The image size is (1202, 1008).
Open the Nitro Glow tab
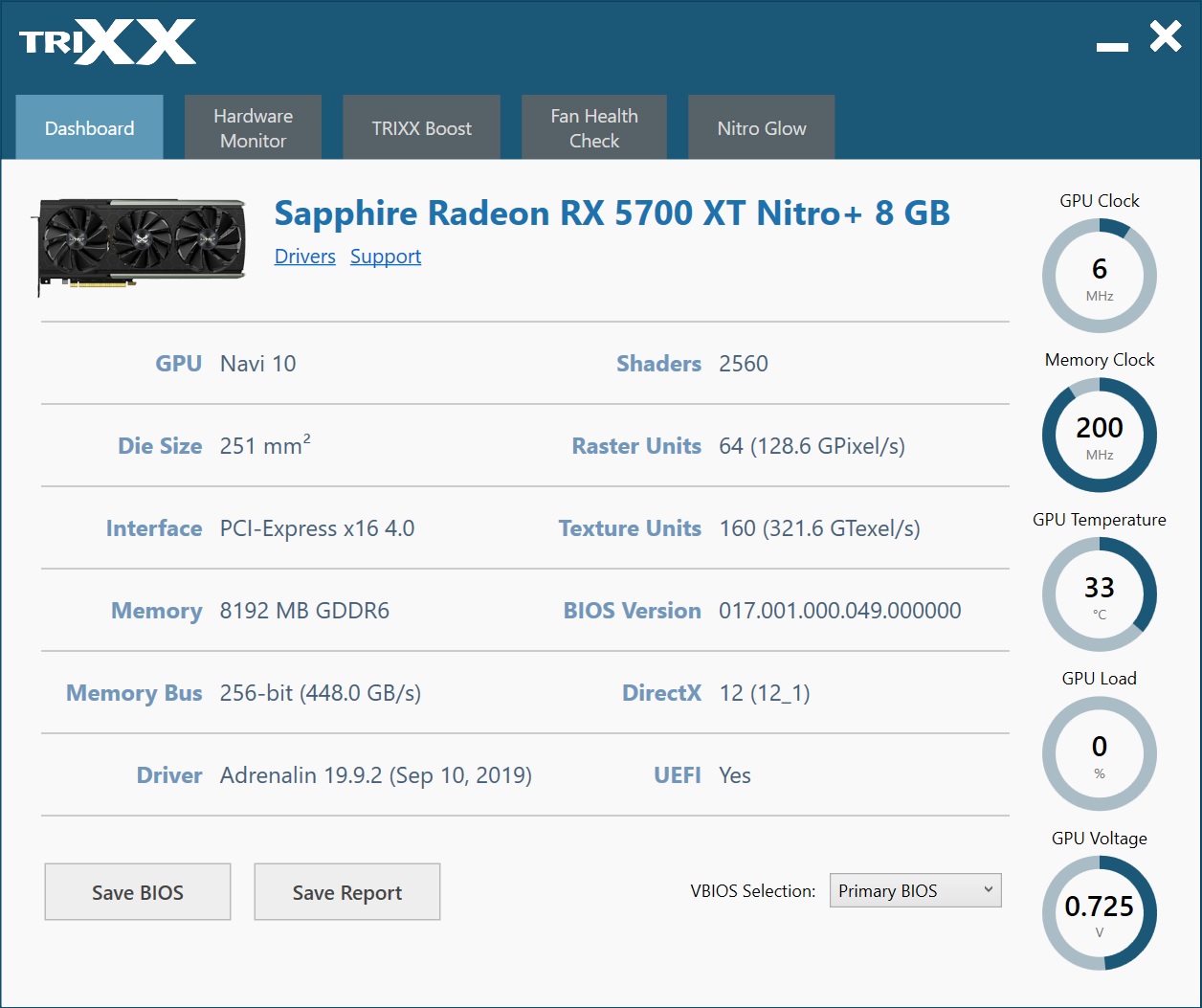[762, 127]
